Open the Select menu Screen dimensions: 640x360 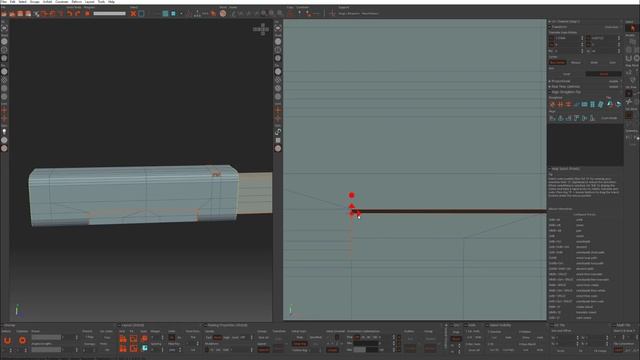[x=22, y=2]
